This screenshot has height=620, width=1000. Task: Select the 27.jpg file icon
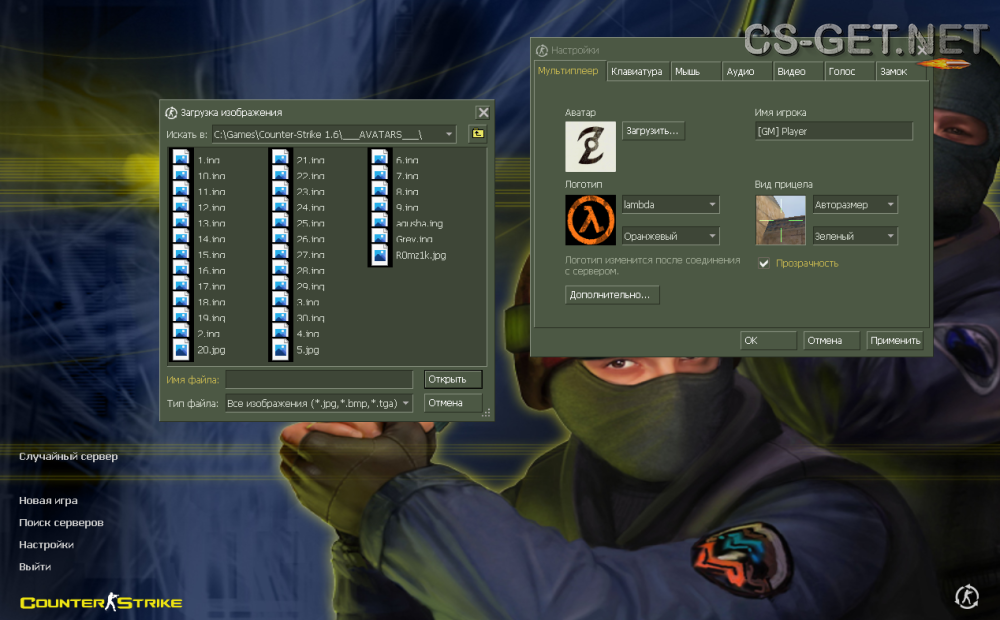point(281,252)
